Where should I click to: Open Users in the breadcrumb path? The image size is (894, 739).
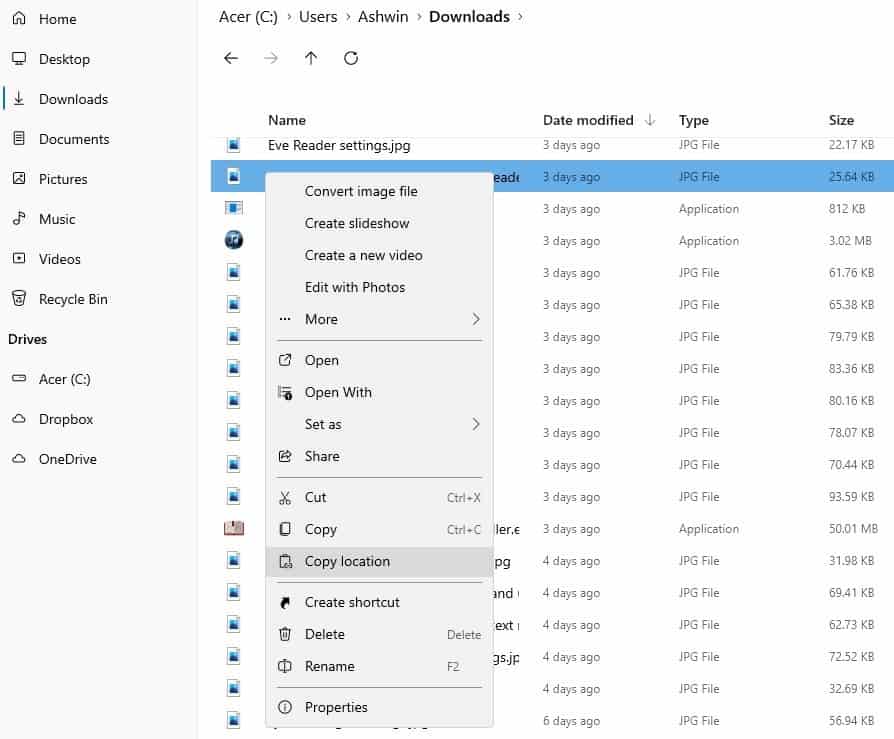(318, 17)
